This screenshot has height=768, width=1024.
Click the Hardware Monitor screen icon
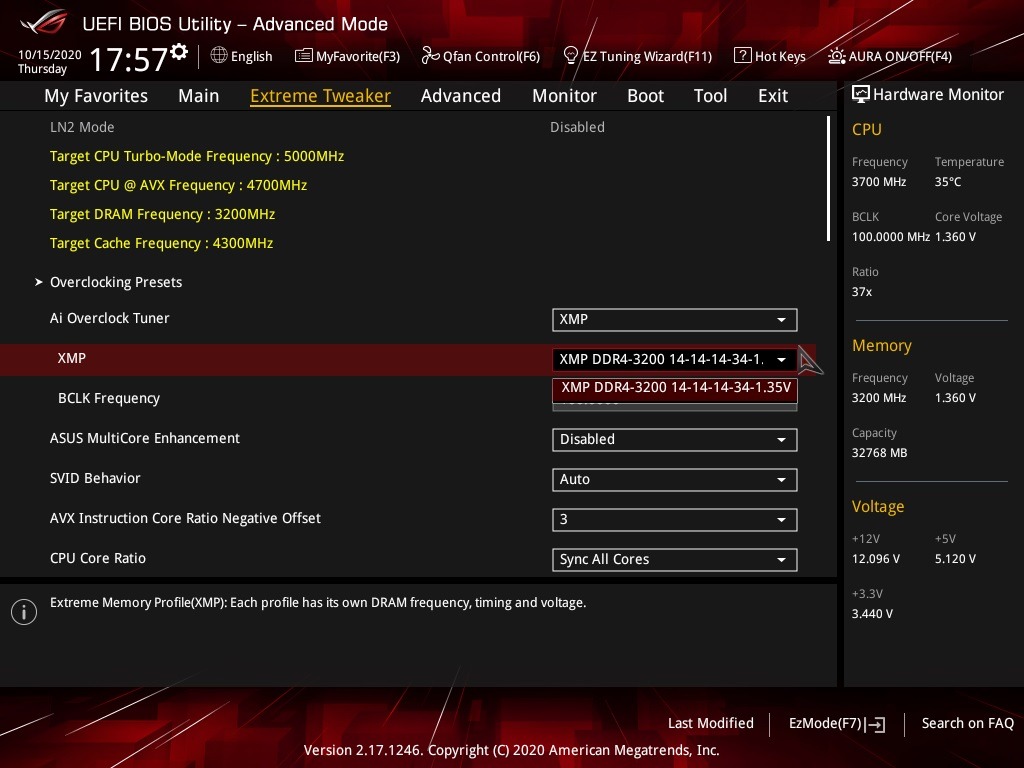[x=861, y=95]
